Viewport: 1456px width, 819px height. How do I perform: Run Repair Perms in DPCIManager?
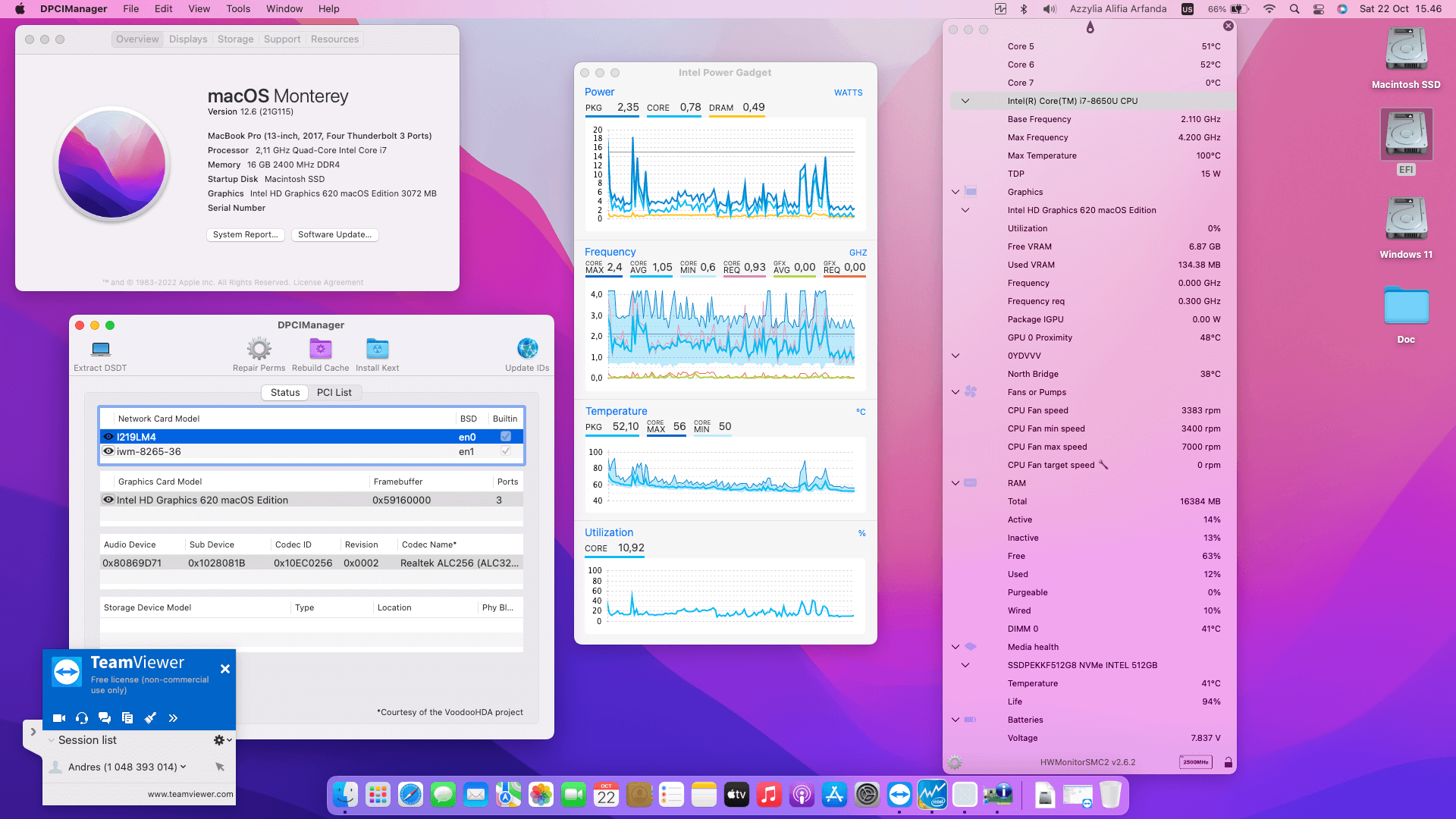click(259, 349)
